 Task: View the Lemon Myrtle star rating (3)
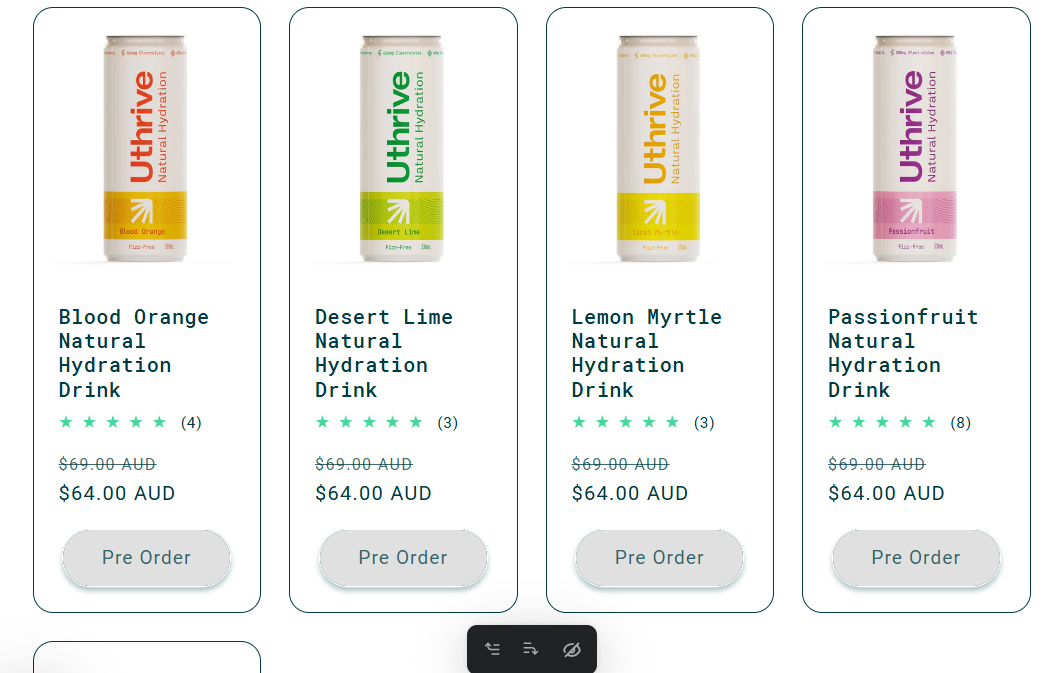pos(643,423)
